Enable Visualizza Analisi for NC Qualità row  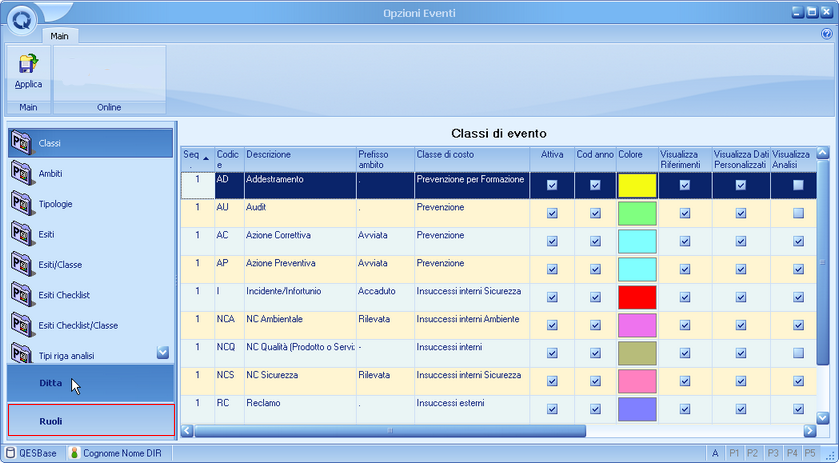point(798,353)
